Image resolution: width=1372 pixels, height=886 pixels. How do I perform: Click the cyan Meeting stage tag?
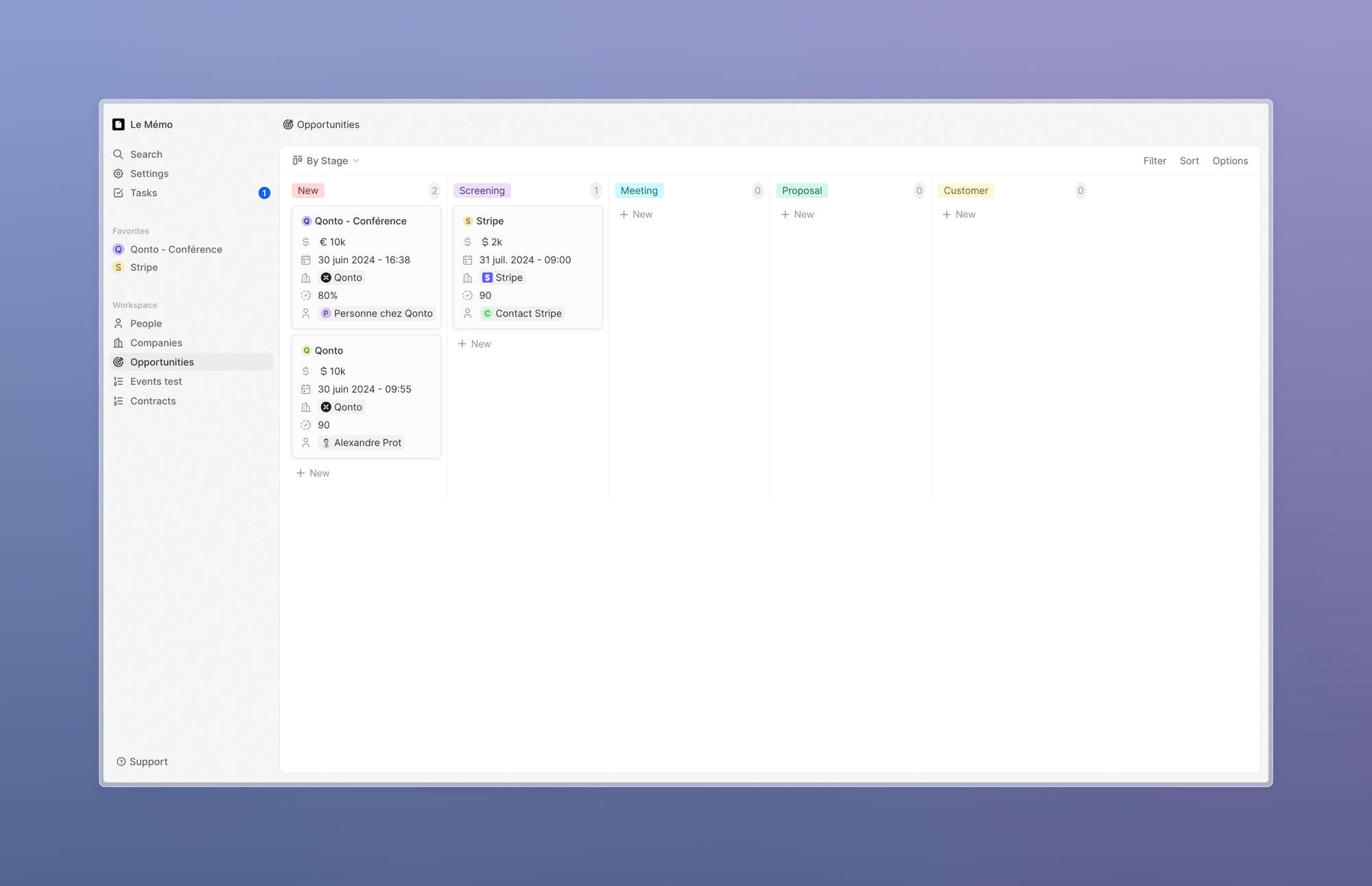(639, 191)
